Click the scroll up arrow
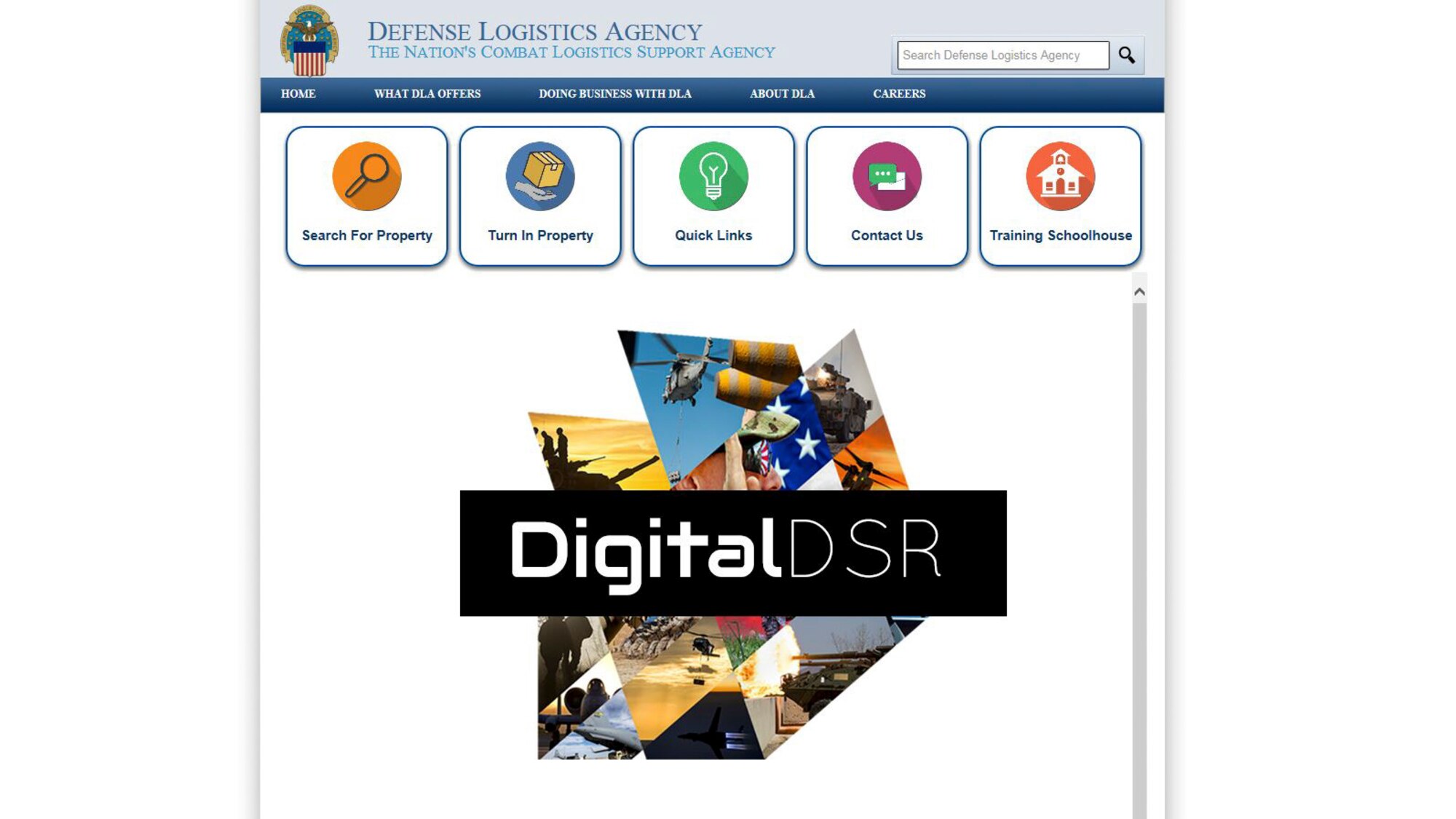 point(1139,292)
